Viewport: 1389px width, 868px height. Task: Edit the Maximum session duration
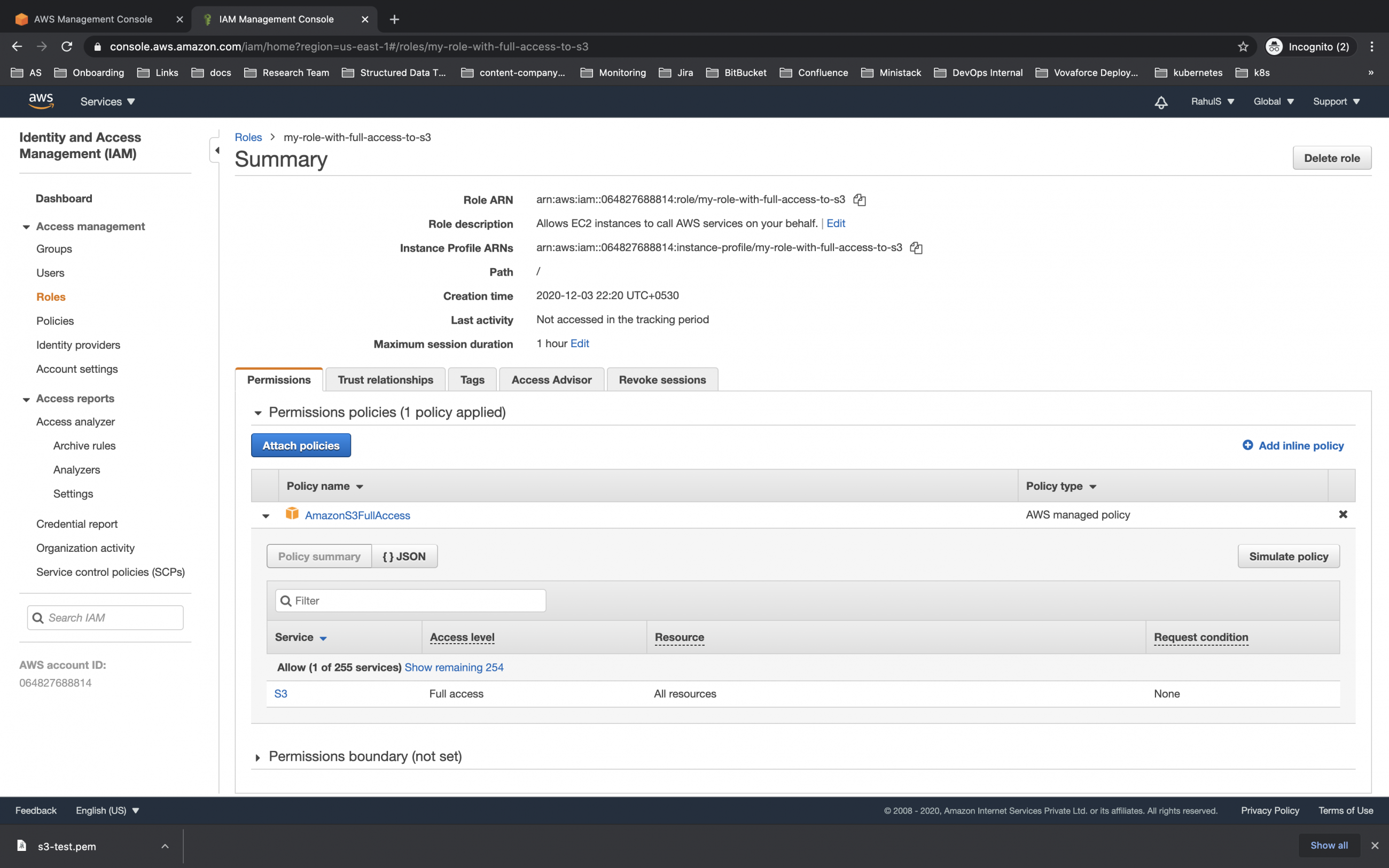[x=580, y=343]
